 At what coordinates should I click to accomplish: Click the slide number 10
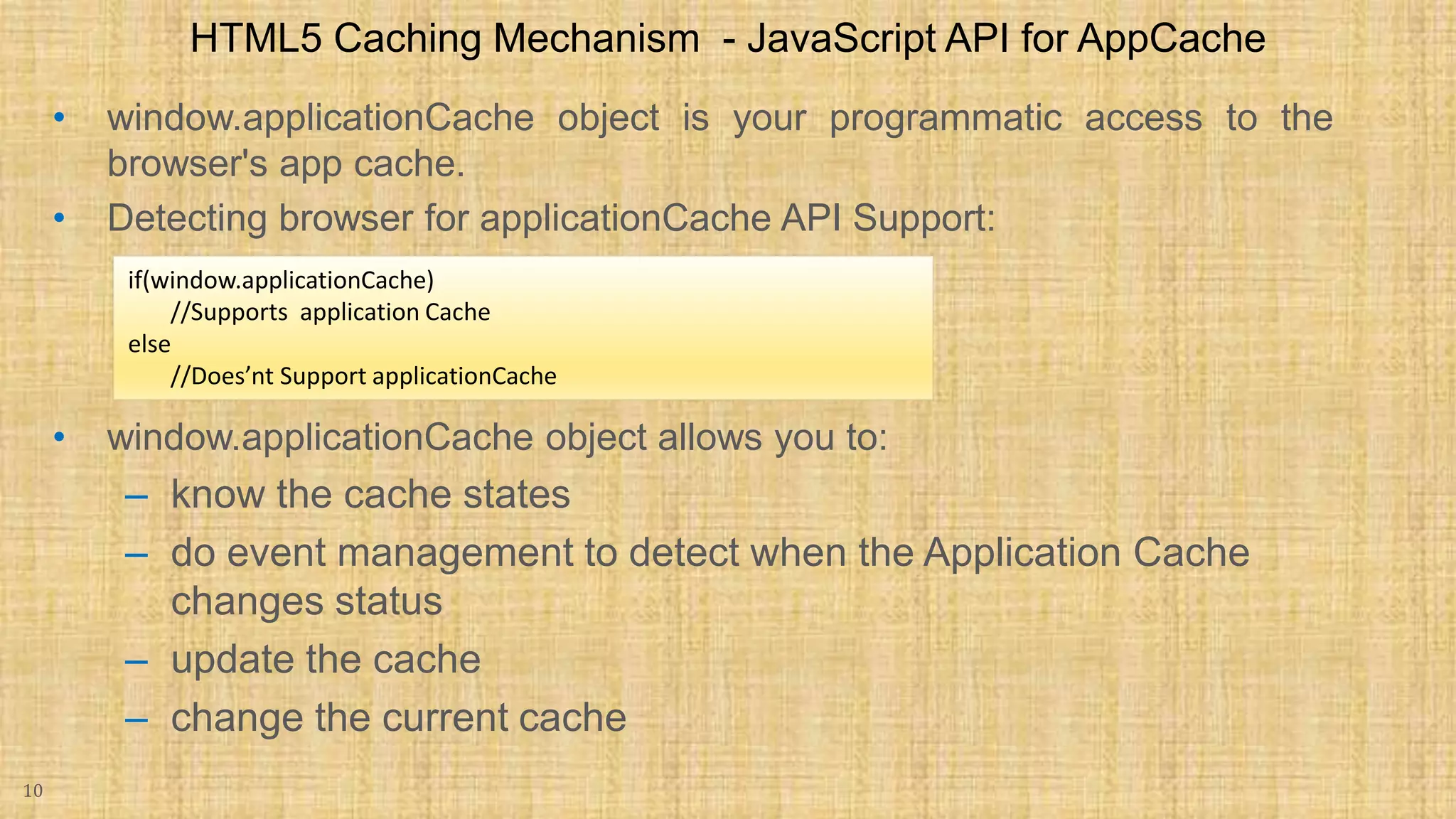[x=33, y=791]
